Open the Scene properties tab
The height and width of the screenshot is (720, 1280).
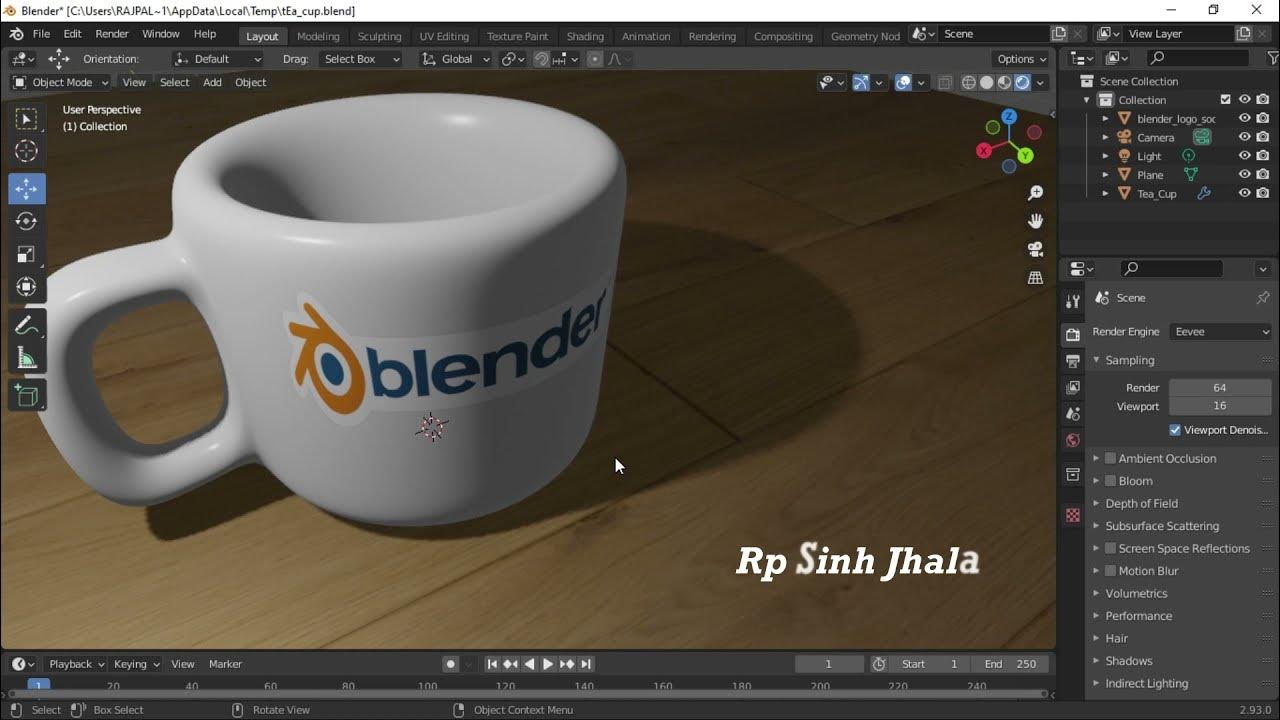(x=1073, y=413)
